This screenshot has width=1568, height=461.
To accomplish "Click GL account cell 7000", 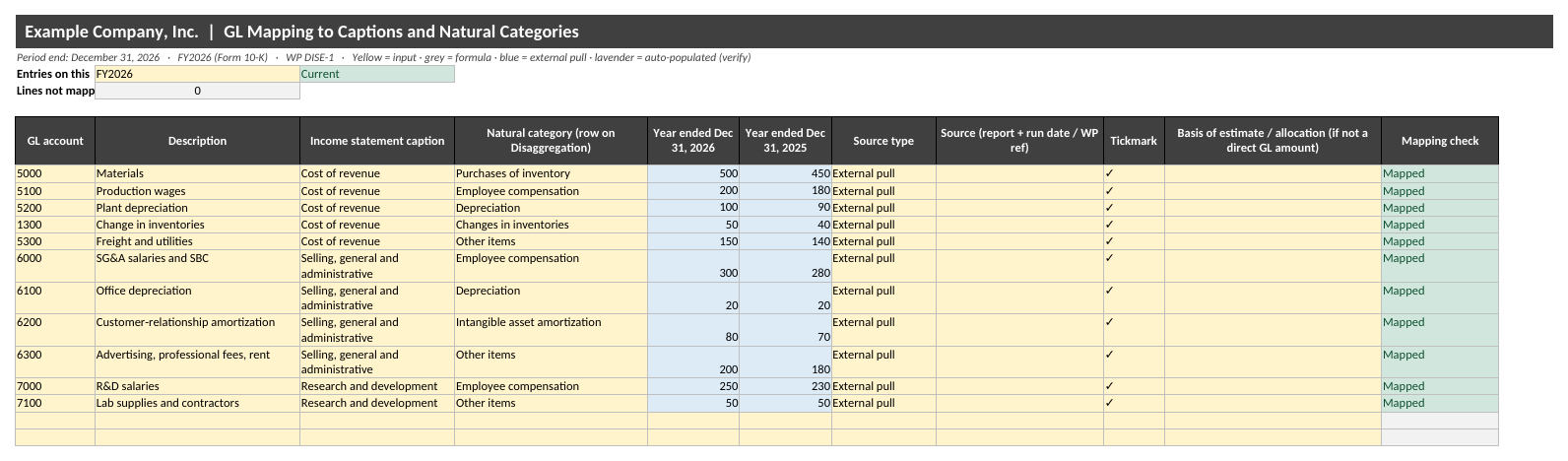I will coord(55,386).
